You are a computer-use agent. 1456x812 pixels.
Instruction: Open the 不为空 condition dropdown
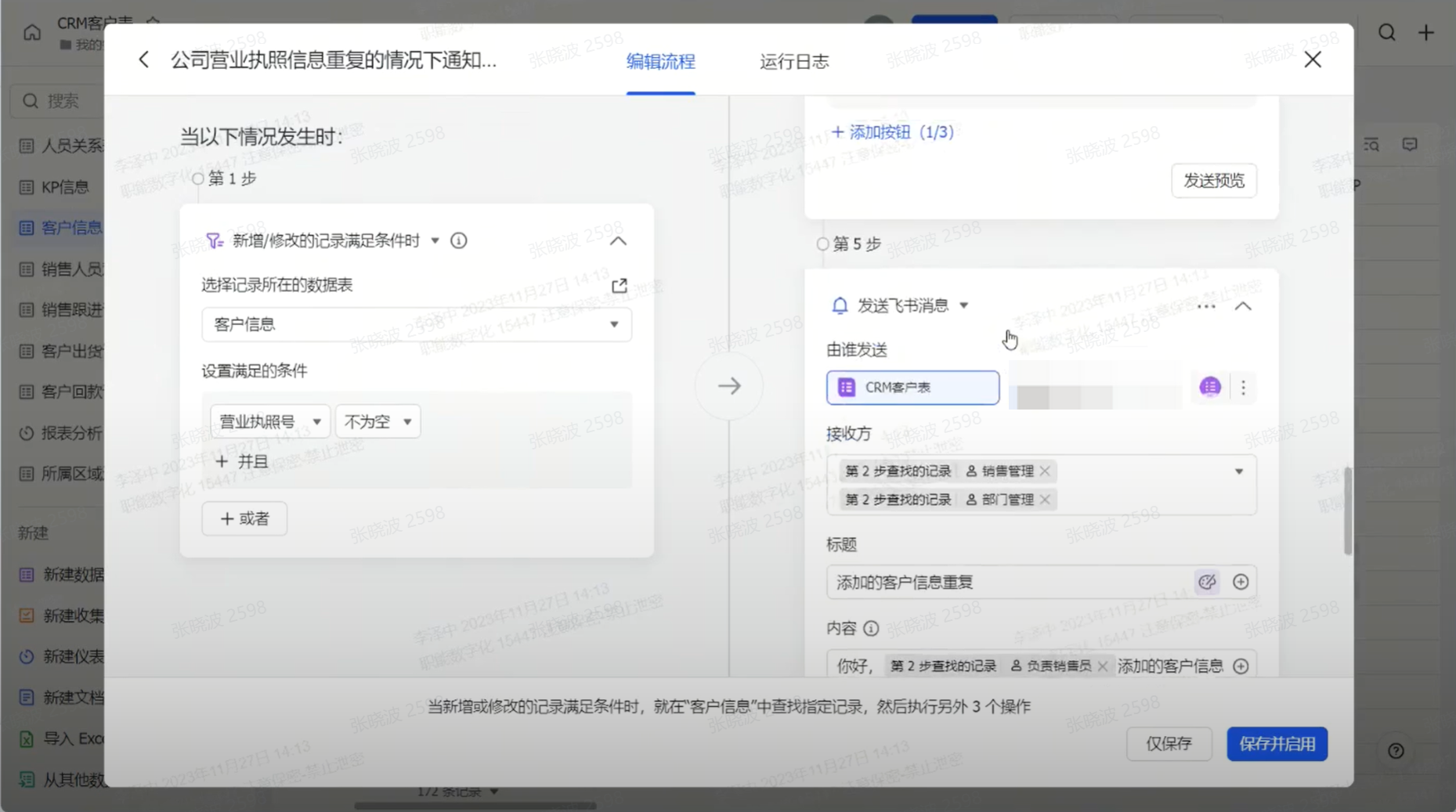[x=378, y=422]
